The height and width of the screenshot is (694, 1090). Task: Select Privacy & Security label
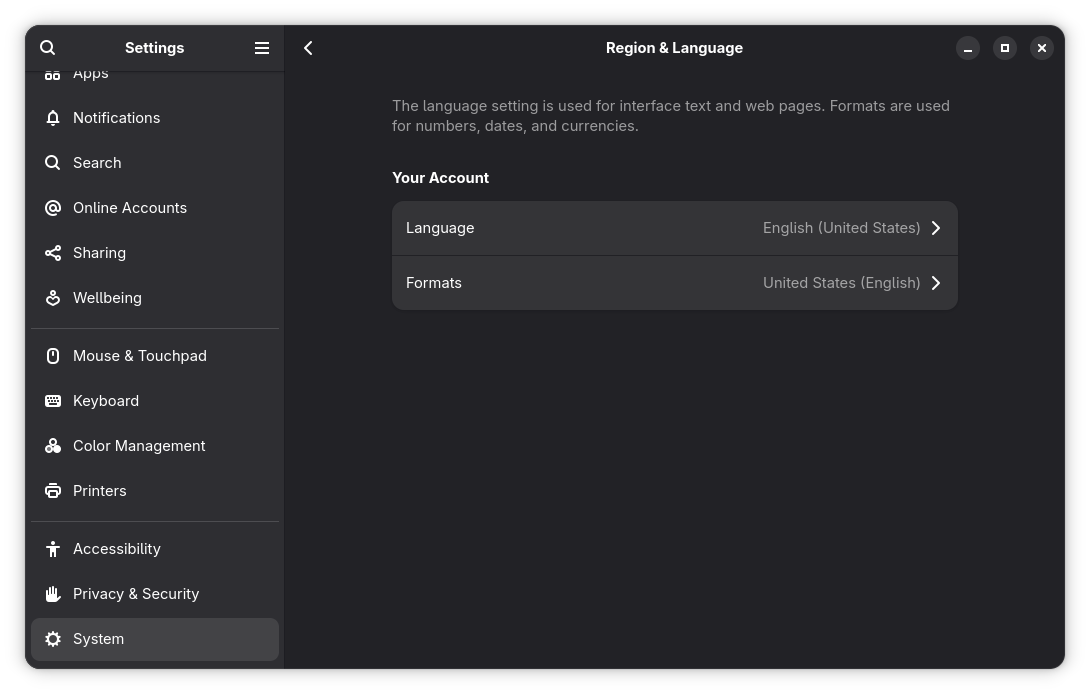[136, 594]
